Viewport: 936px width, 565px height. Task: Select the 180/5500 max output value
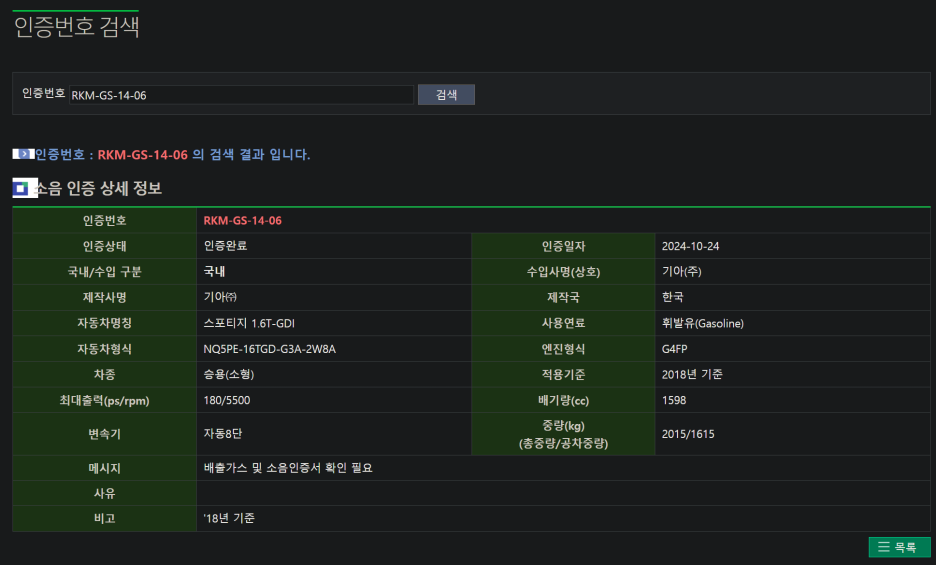[x=227, y=400]
